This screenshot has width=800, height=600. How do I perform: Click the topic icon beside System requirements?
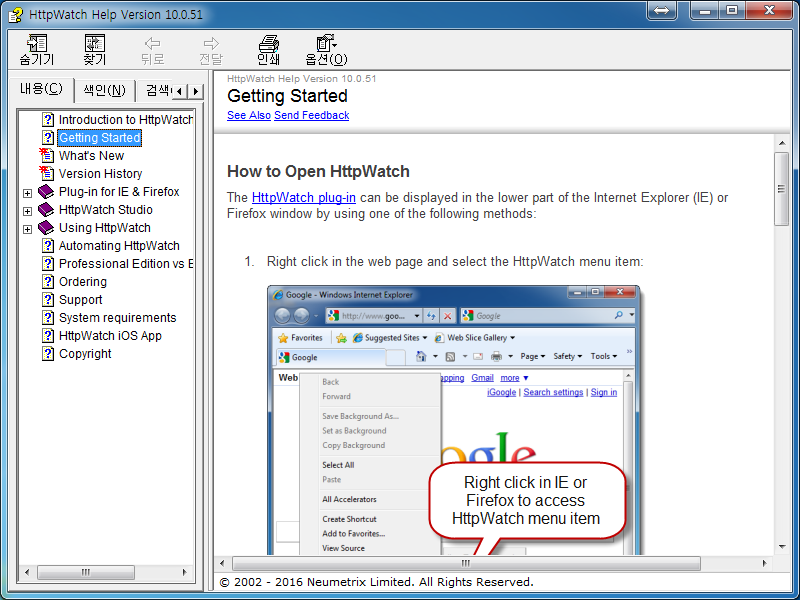point(47,317)
